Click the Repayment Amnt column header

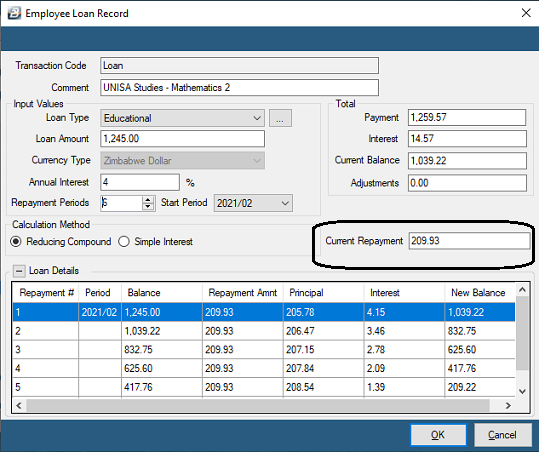pos(243,293)
